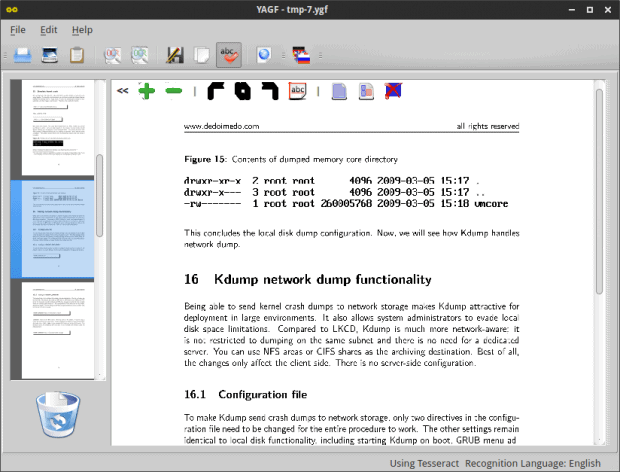Zoom out with the green minus icon

[x=174, y=91]
